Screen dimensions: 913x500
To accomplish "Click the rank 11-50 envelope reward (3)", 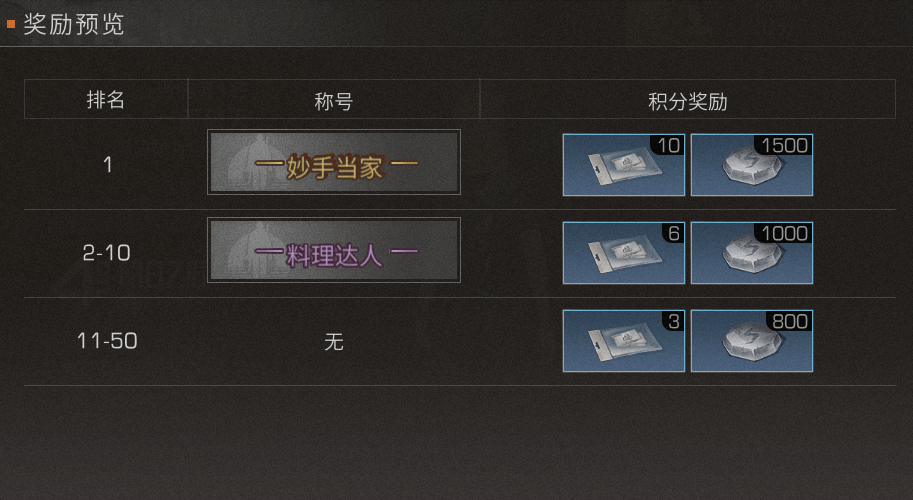I will [x=624, y=341].
